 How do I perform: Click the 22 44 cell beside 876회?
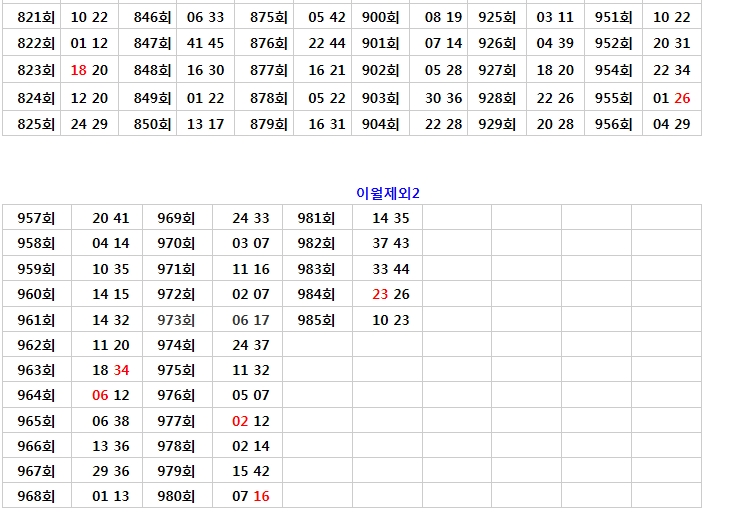[327, 43]
